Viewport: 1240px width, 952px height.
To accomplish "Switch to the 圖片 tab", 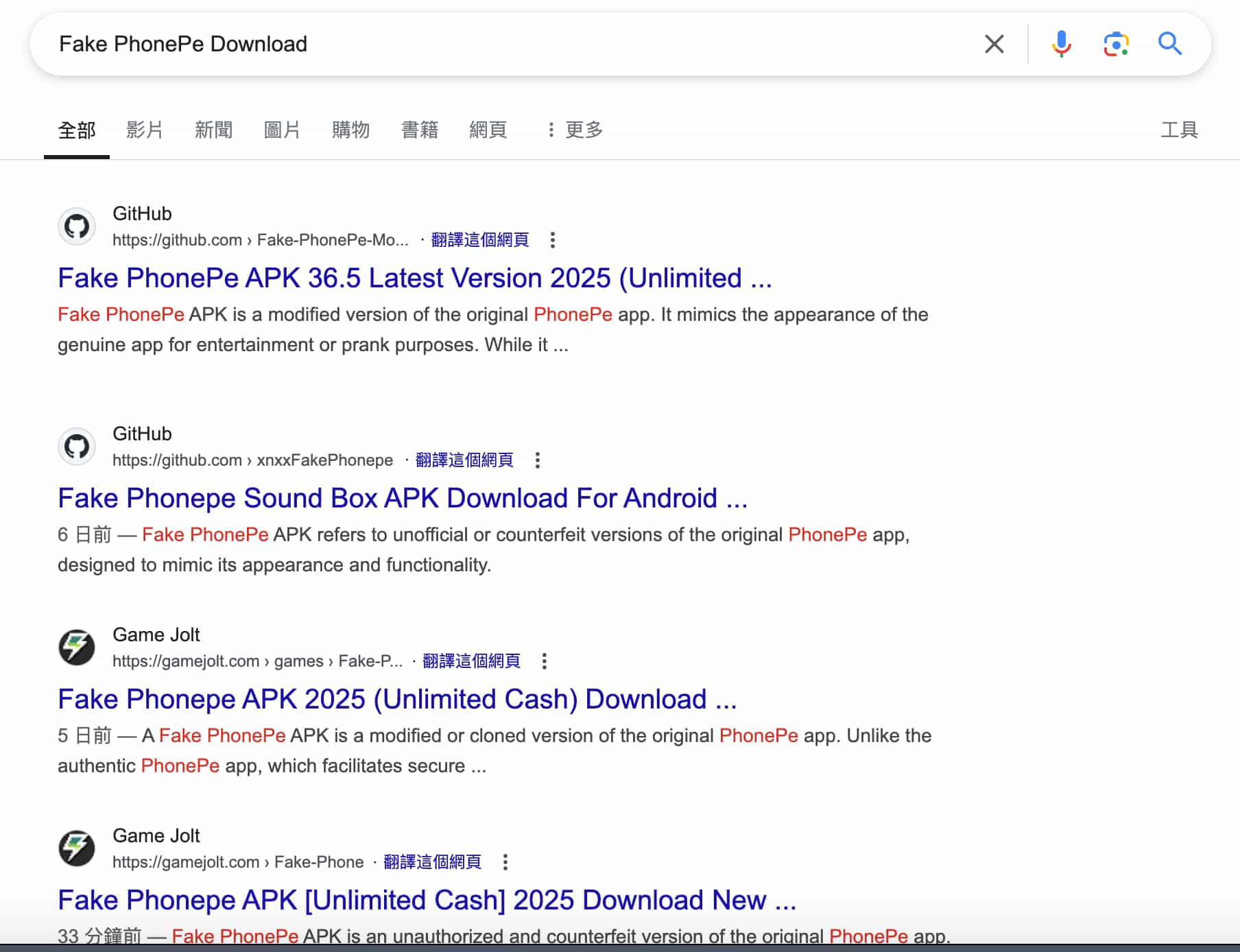I will point(283,130).
